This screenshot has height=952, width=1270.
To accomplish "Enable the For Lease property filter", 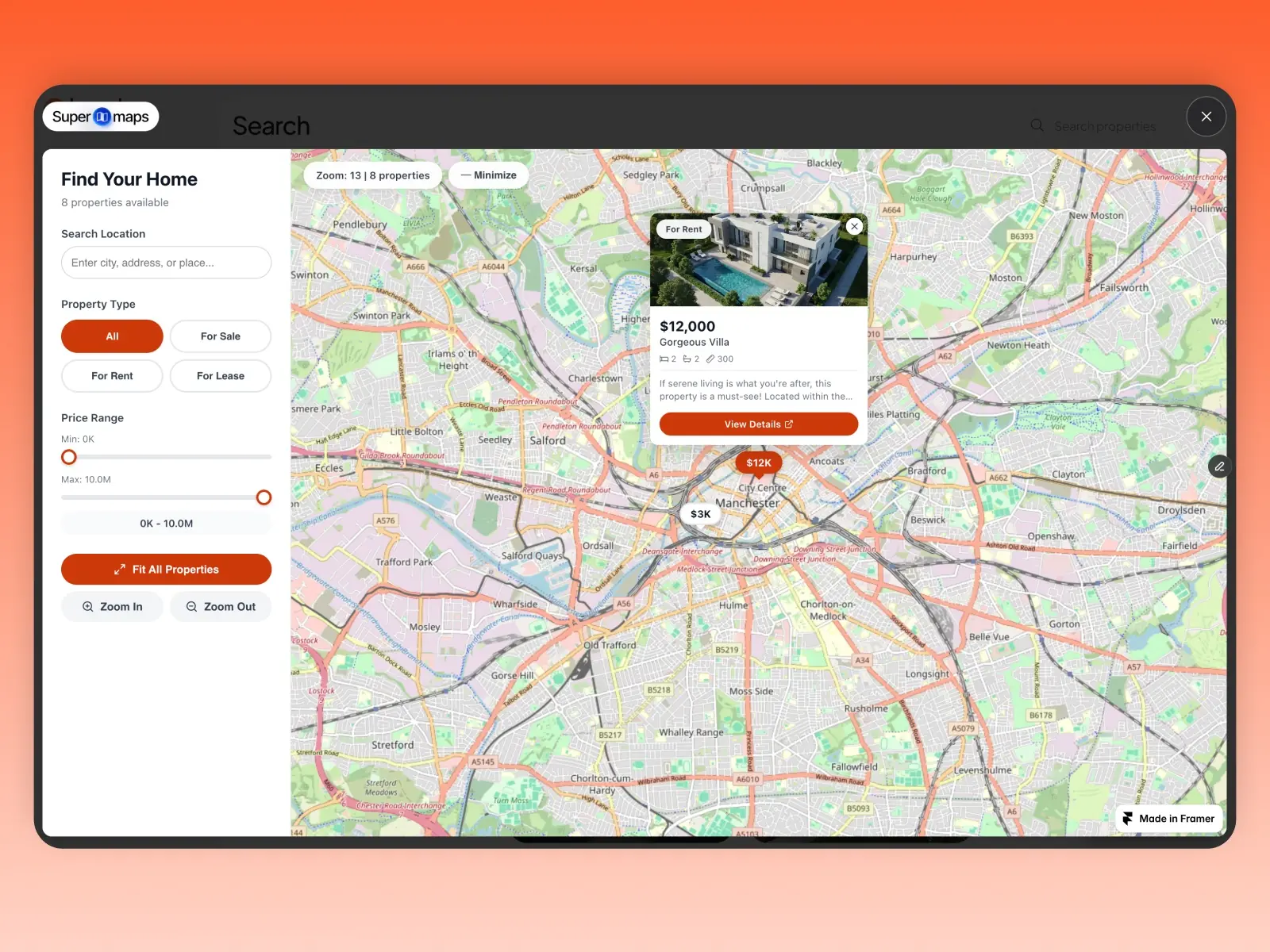I will click(x=220, y=375).
